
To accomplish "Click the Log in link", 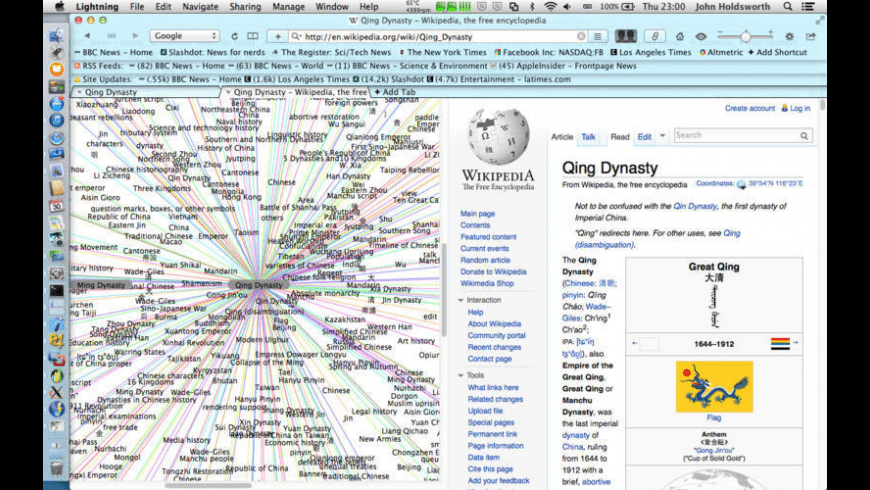I will click(800, 108).
